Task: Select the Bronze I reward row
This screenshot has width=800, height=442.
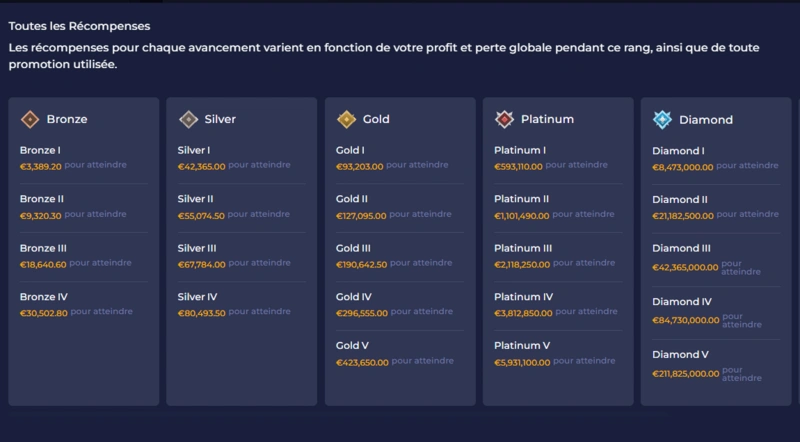Action: pyautogui.click(x=83, y=158)
